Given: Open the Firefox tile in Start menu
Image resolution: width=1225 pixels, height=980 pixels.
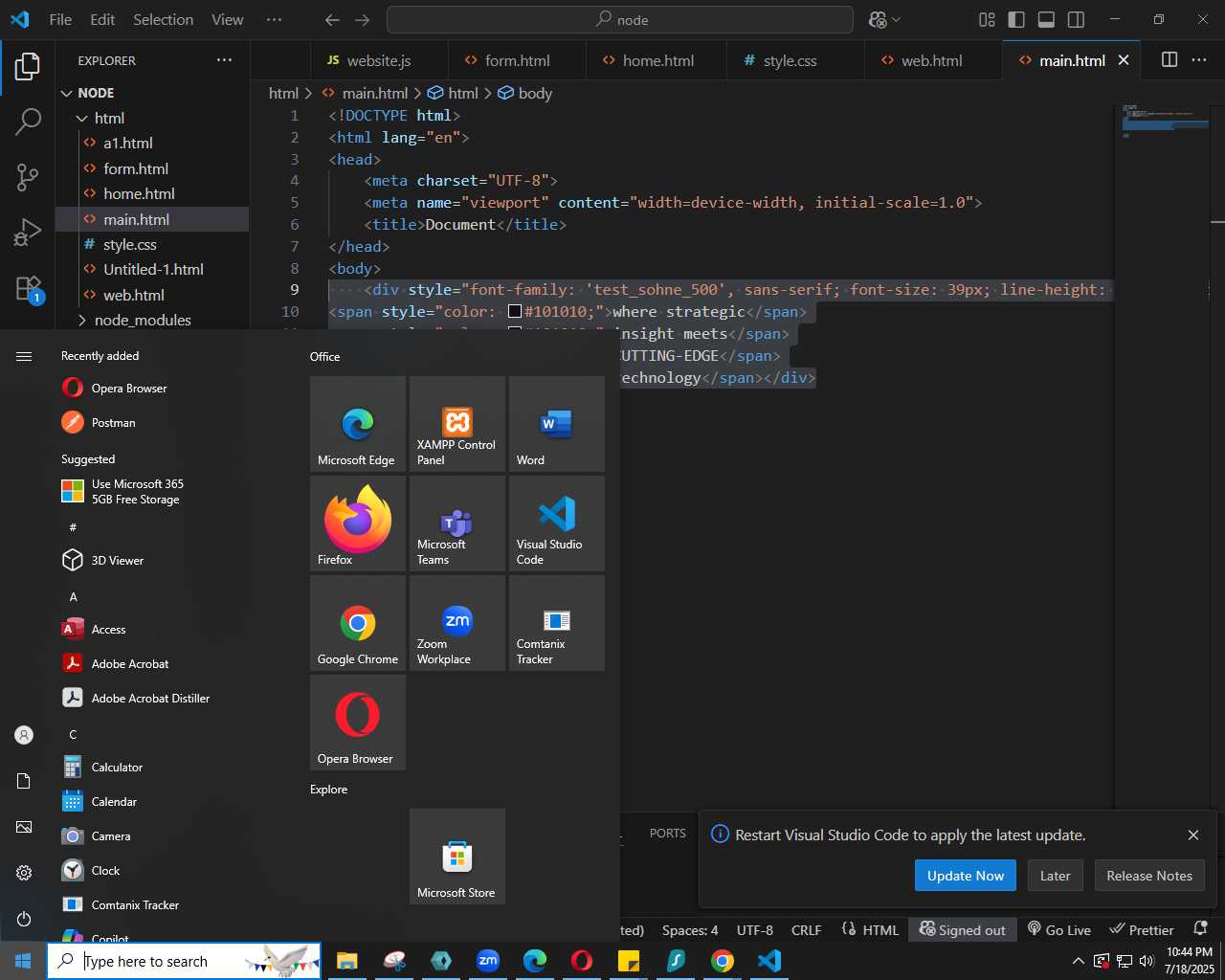Looking at the screenshot, I should [358, 523].
